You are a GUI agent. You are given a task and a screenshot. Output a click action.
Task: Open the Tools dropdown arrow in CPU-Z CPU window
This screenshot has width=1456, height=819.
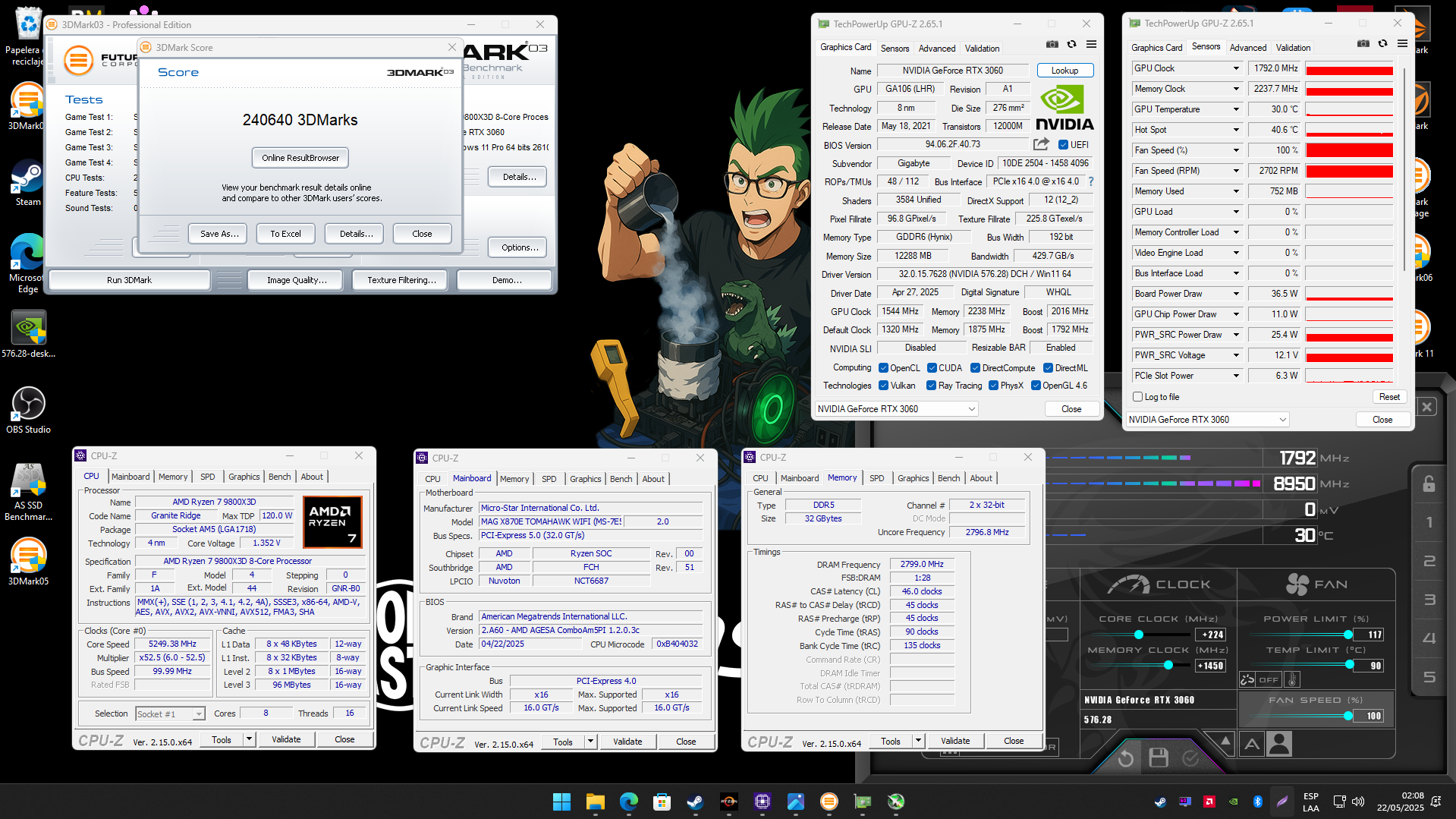249,739
